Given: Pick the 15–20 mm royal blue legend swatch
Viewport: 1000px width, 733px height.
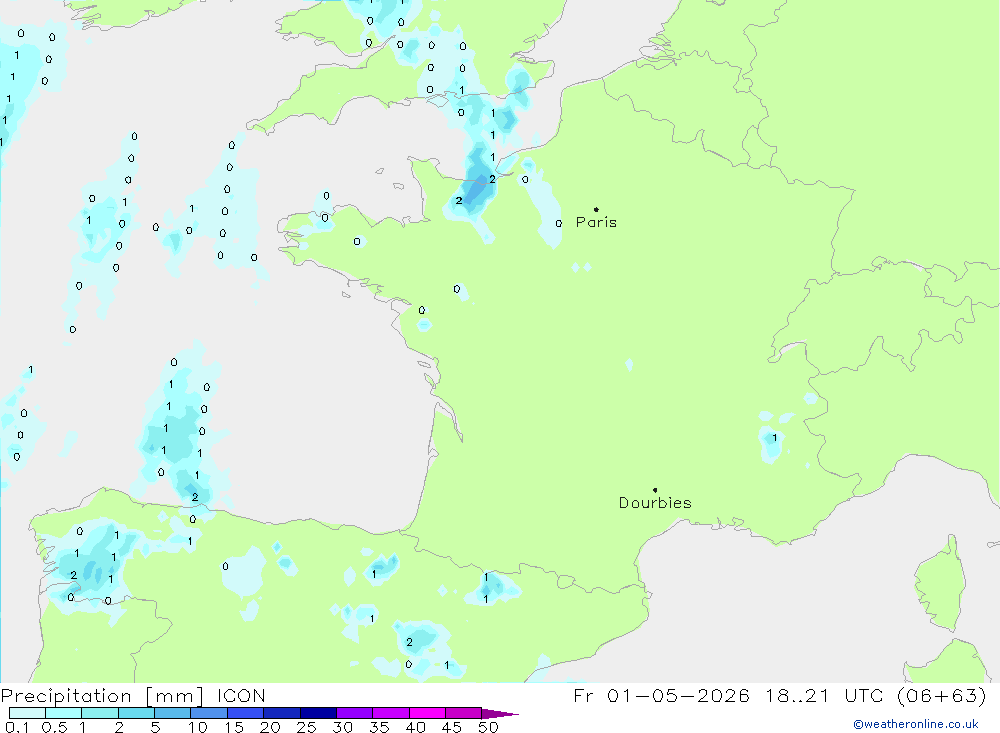Looking at the screenshot, I should point(246,713).
